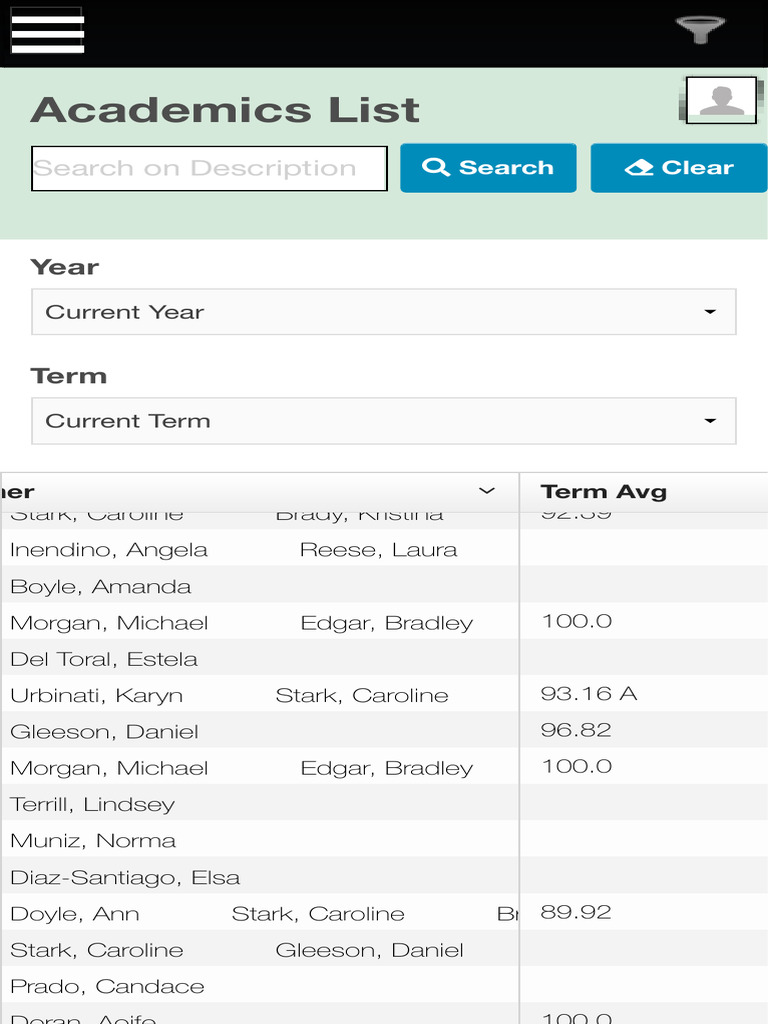Click the Urbinati, Karyn row
The width and height of the screenshot is (768, 1024).
[96, 696]
